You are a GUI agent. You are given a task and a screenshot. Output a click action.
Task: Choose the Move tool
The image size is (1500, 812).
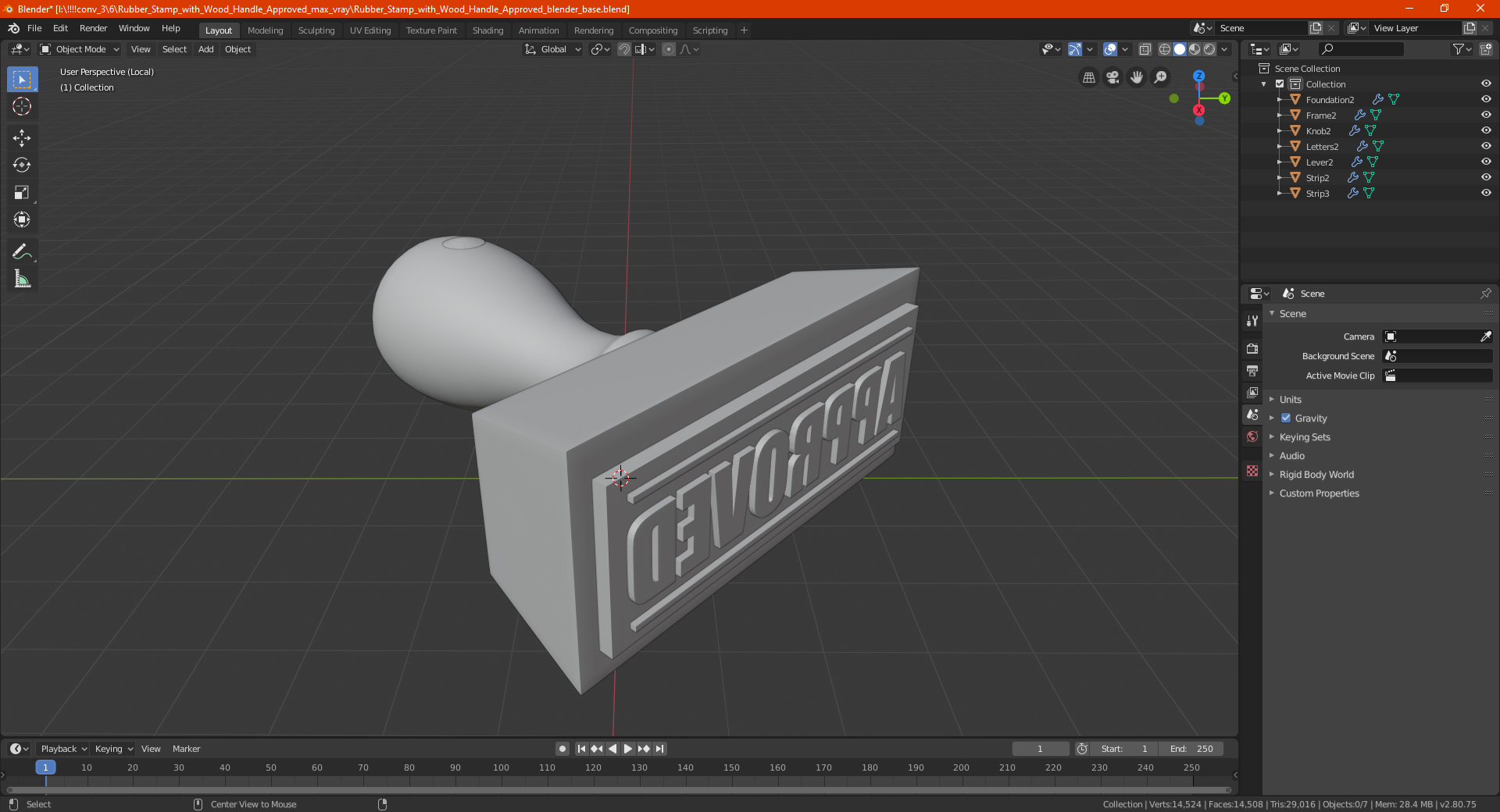(22, 138)
